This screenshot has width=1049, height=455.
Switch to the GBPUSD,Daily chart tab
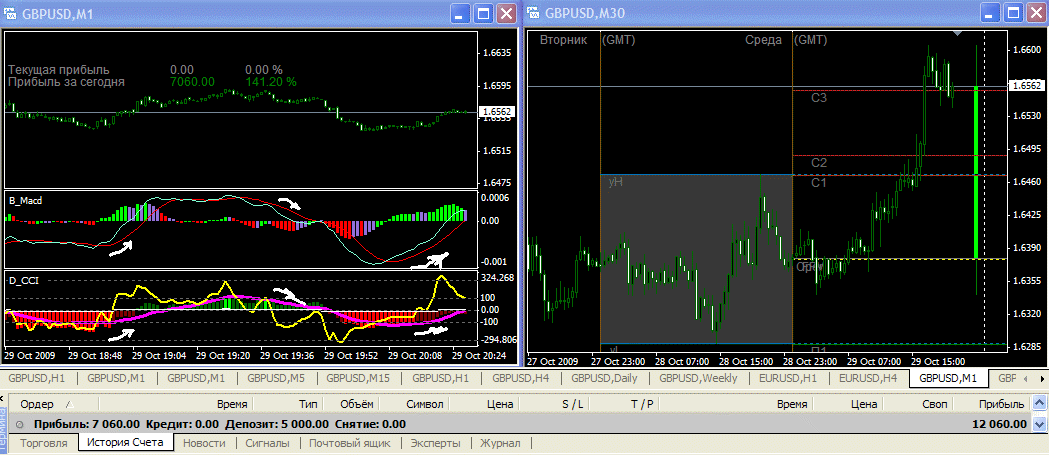pyautogui.click(x=604, y=378)
